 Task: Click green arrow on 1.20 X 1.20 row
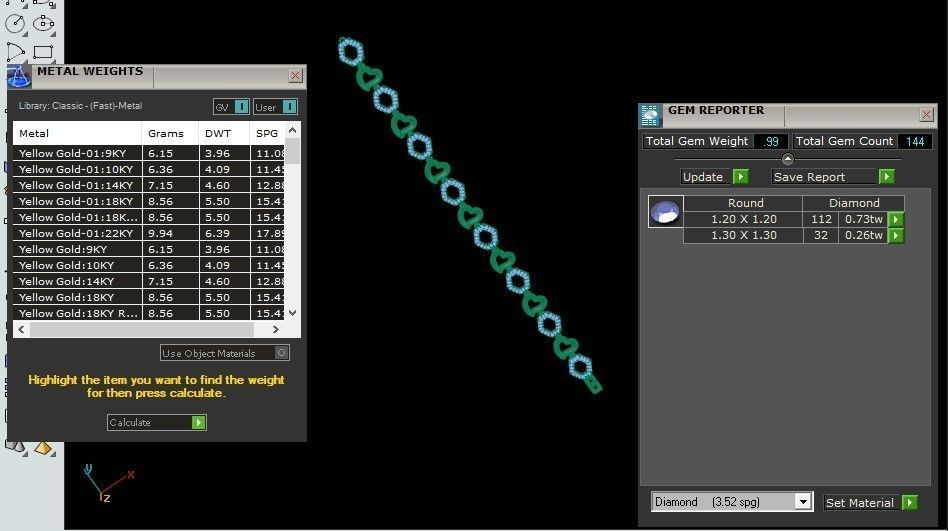tap(896, 219)
